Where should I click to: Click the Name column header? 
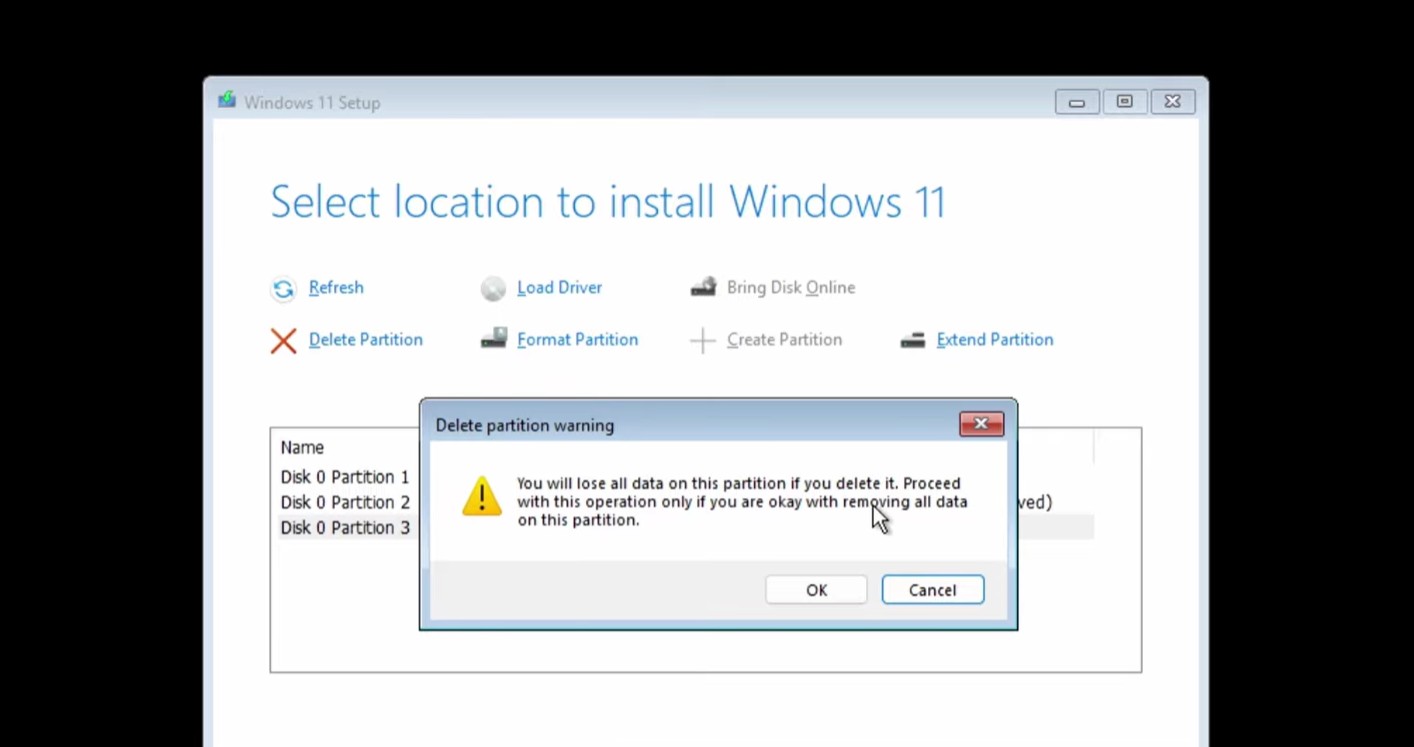pyautogui.click(x=302, y=447)
